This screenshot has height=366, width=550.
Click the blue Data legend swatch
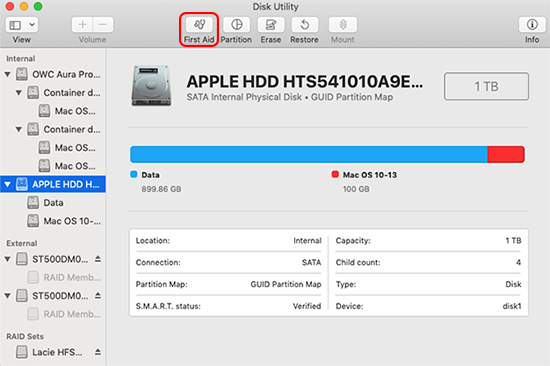(134, 174)
